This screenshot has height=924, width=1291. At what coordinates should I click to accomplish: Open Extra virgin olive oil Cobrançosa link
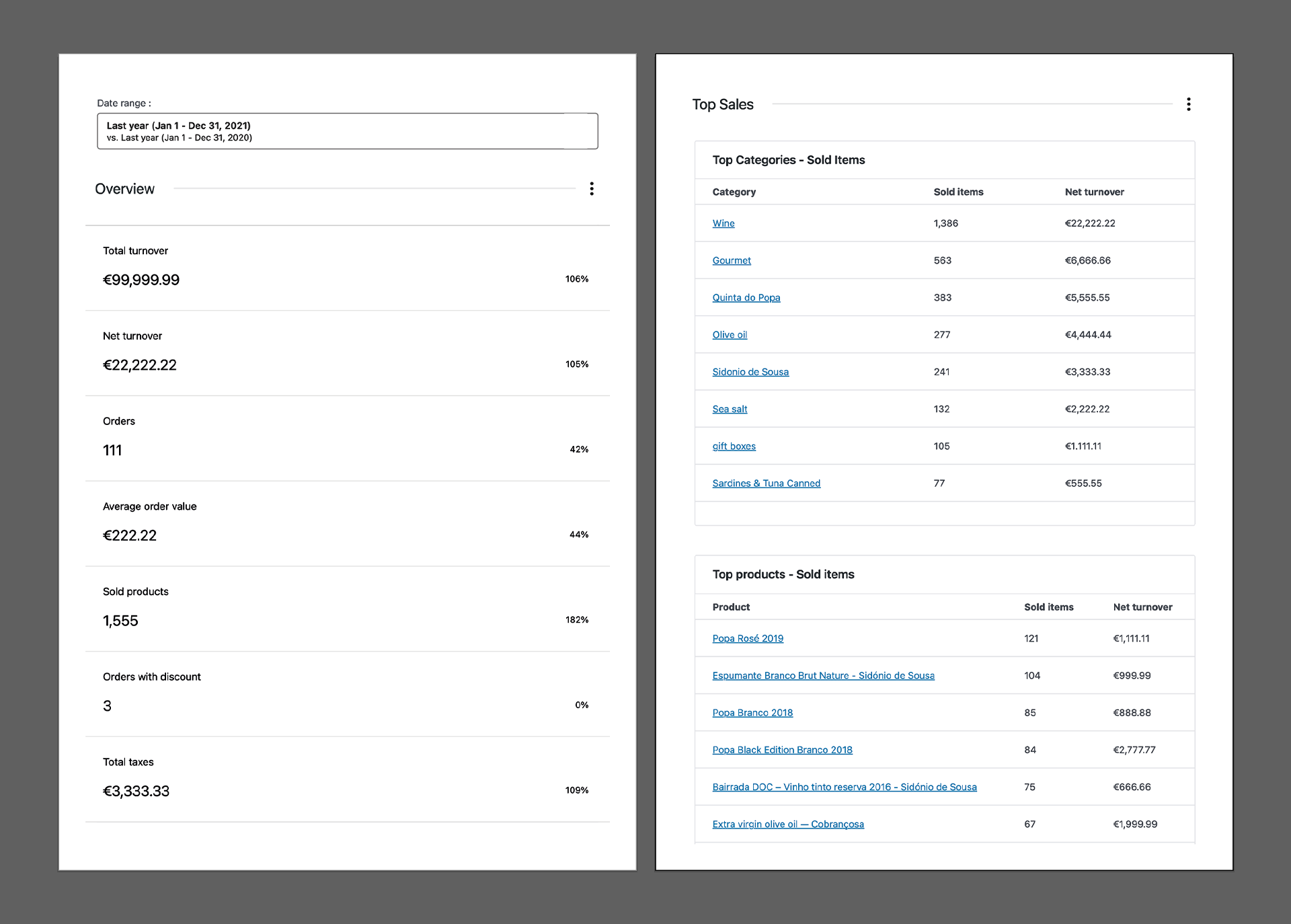[788, 824]
